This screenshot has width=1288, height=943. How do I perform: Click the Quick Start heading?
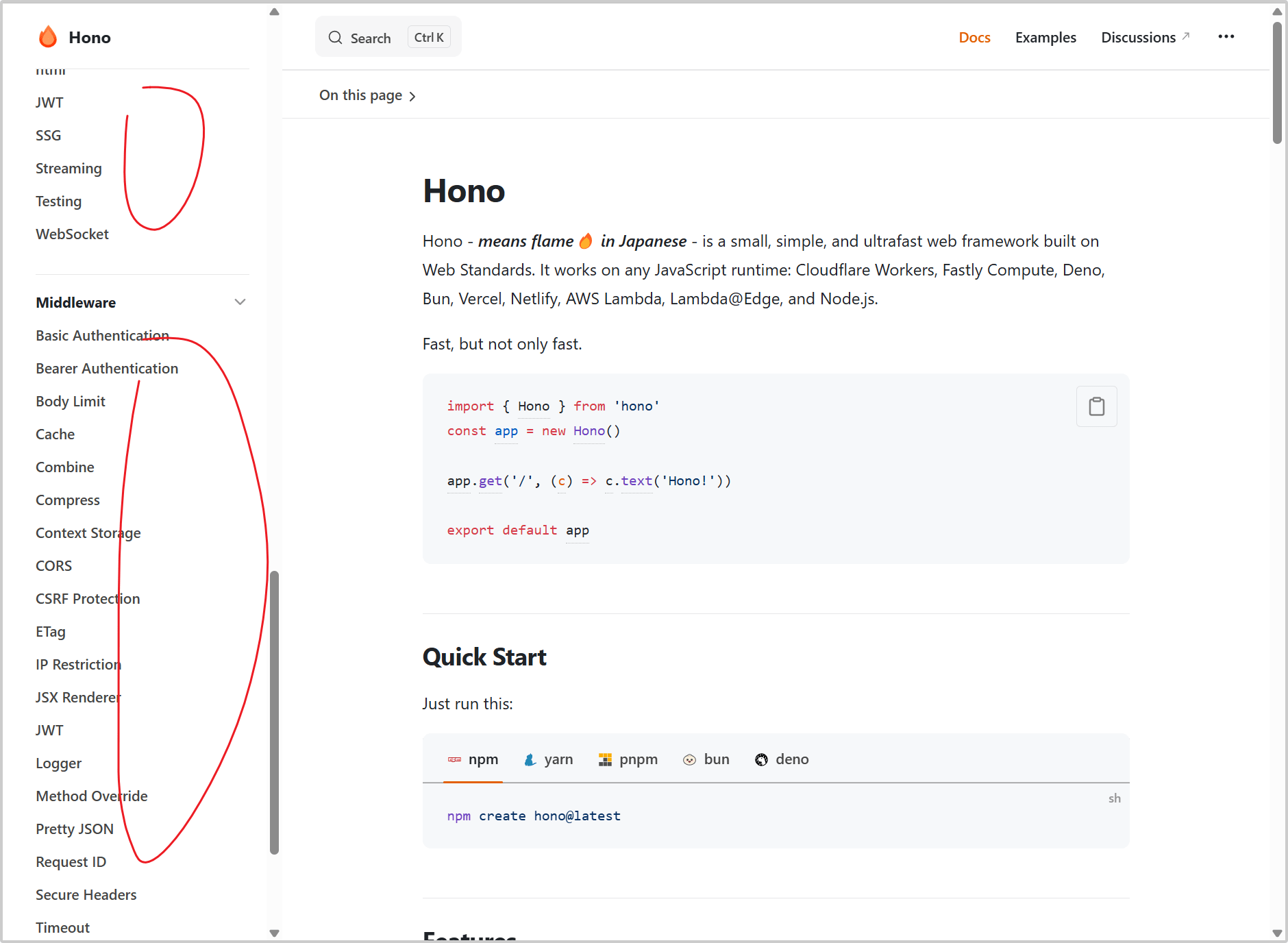pyautogui.click(x=484, y=657)
